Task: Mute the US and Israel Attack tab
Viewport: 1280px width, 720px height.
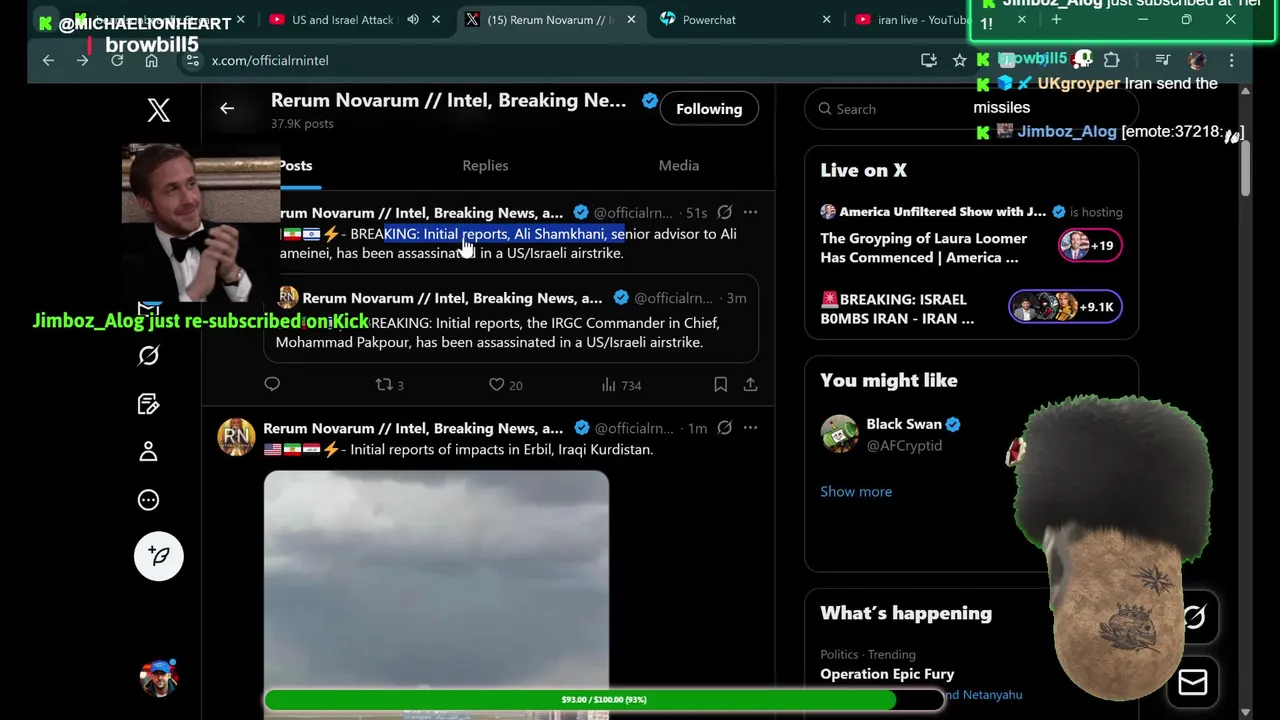Action: [413, 20]
